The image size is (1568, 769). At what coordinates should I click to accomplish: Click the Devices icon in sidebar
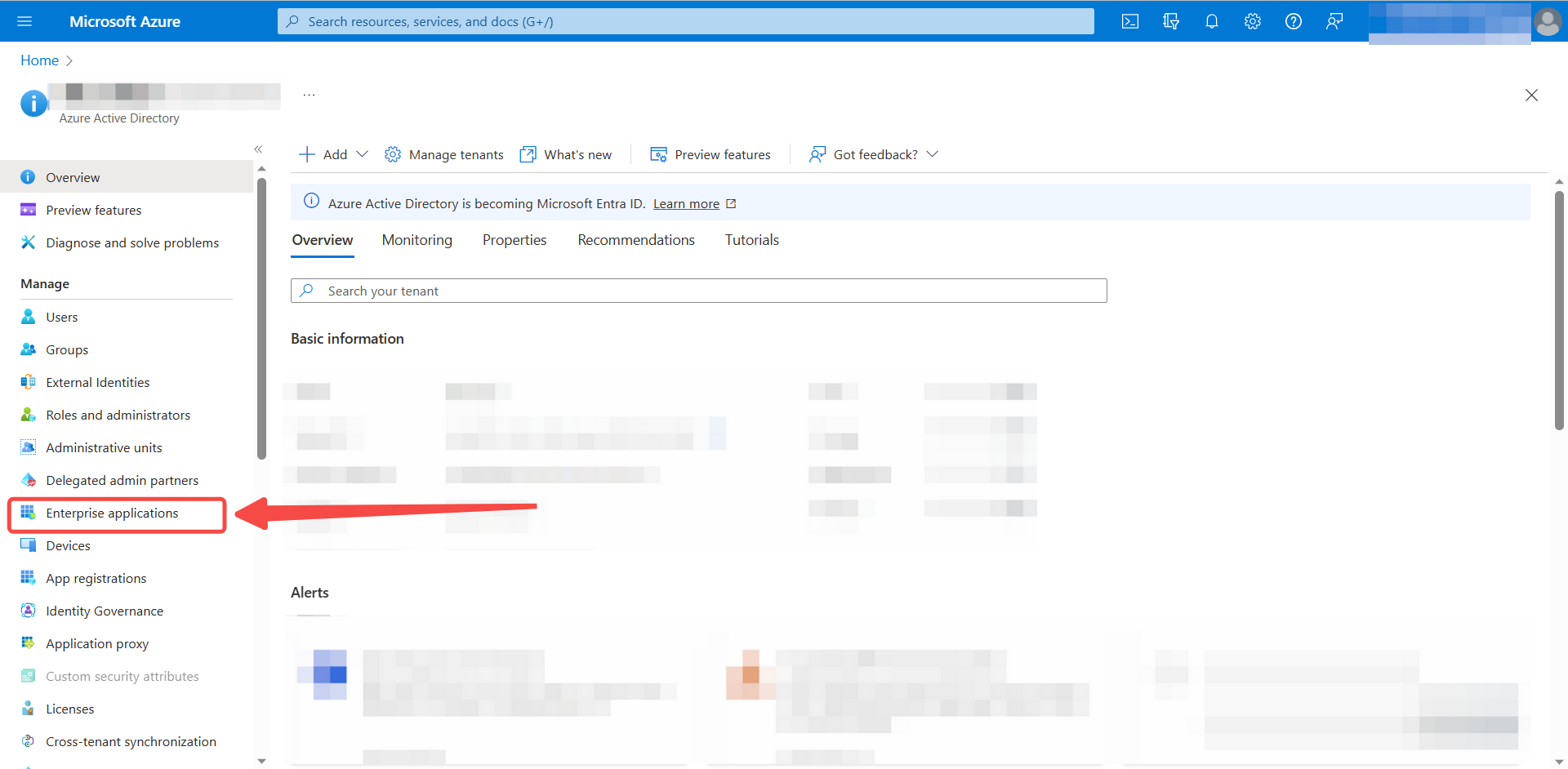[x=29, y=545]
